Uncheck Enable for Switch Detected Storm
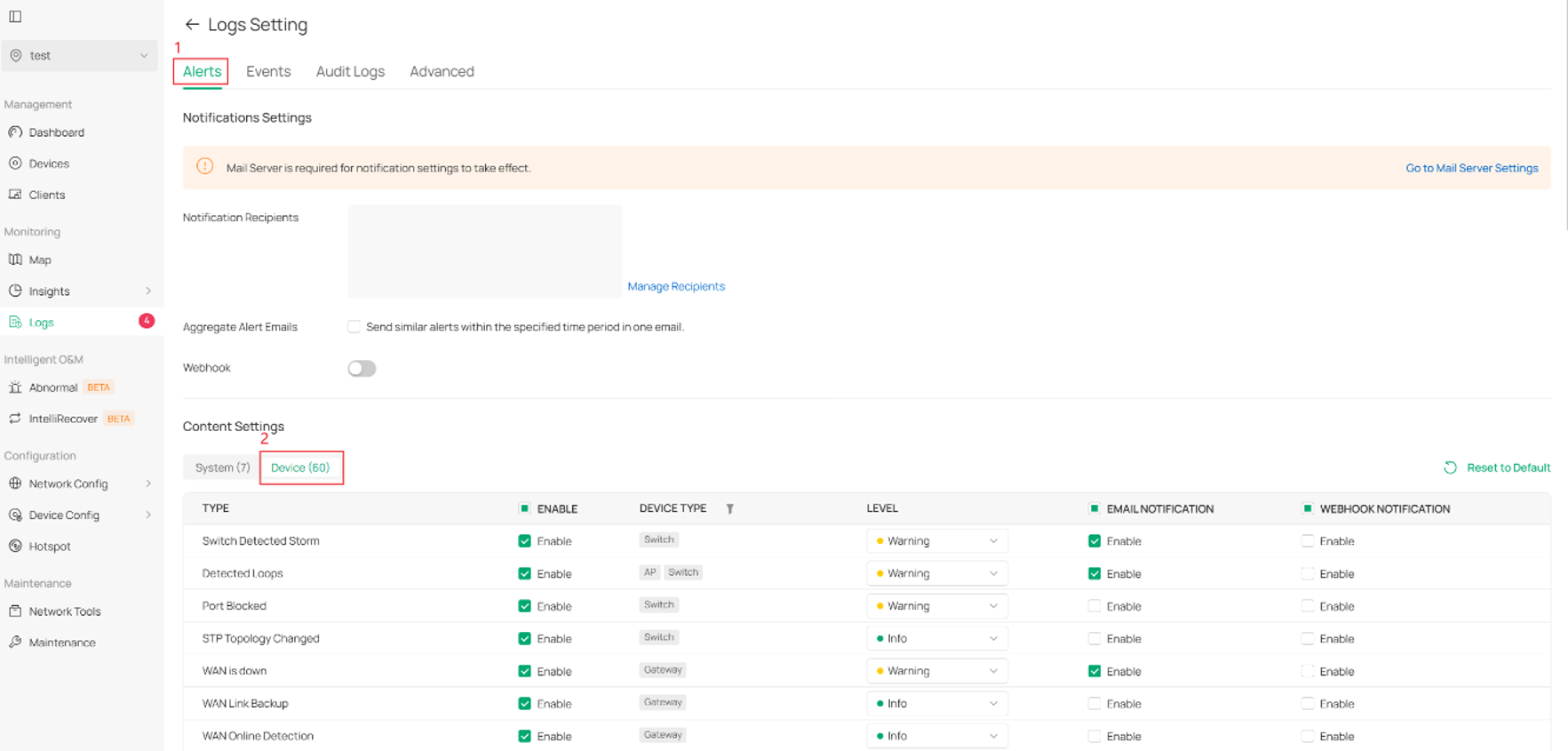 coord(524,541)
